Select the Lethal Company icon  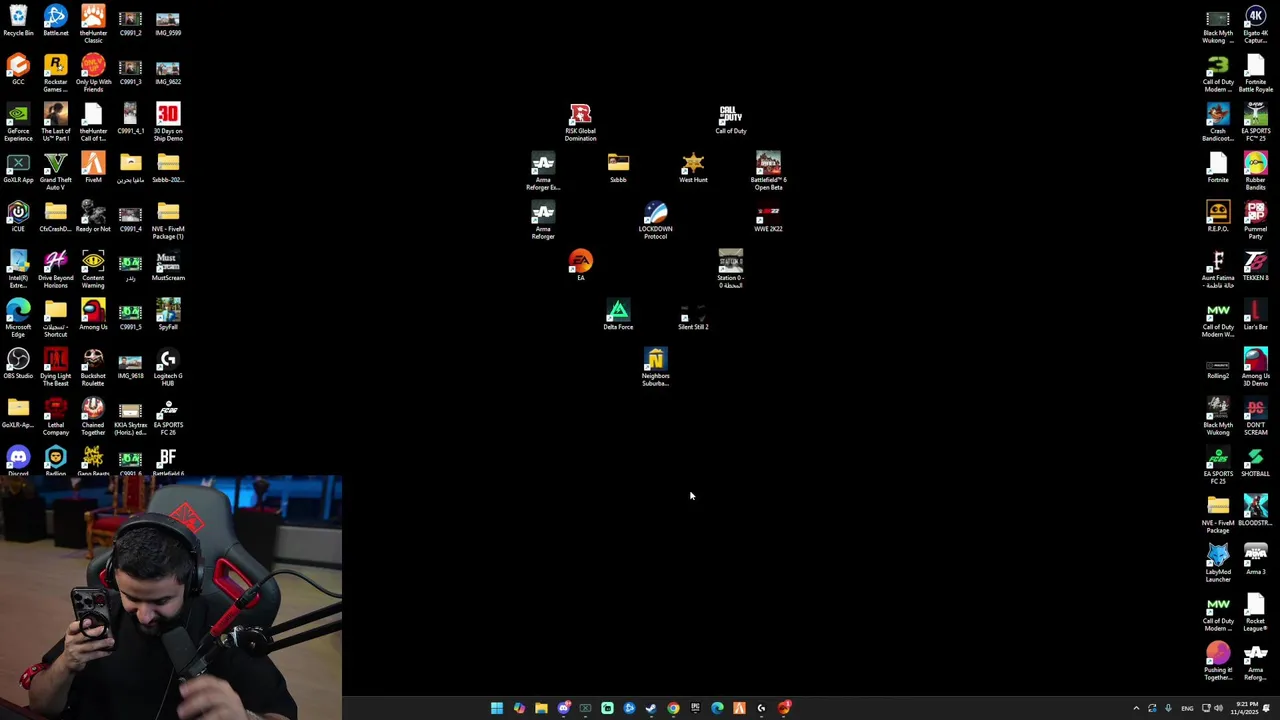click(56, 416)
